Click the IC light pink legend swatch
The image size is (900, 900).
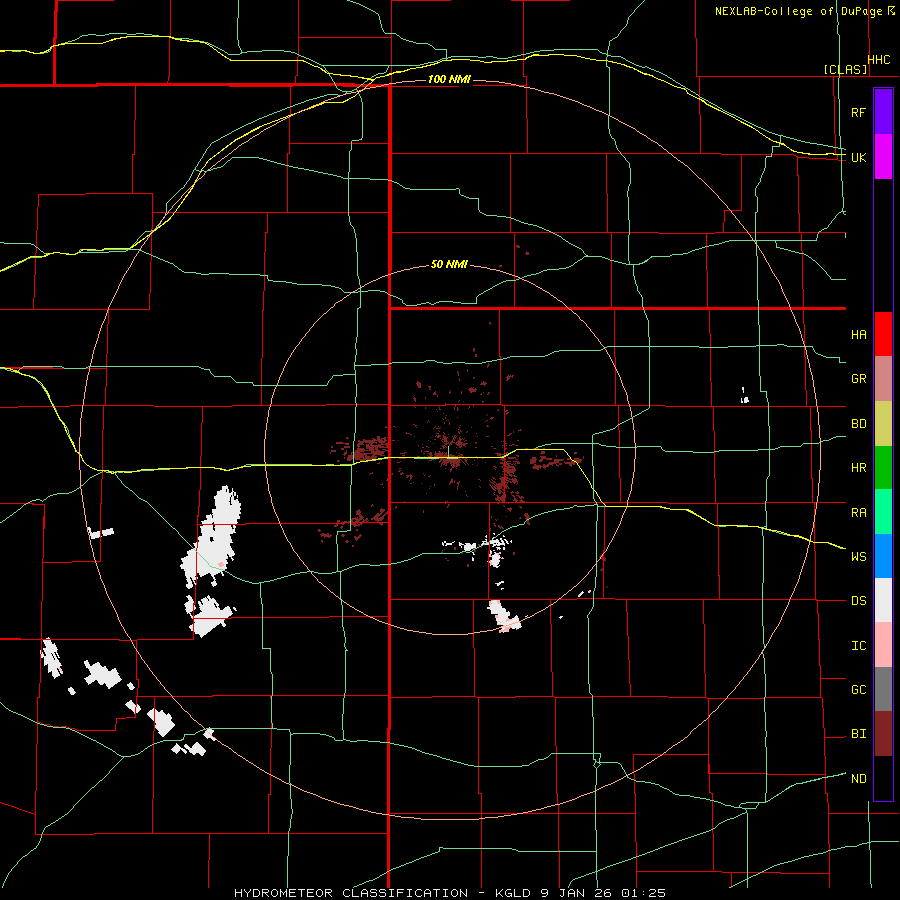(x=883, y=645)
